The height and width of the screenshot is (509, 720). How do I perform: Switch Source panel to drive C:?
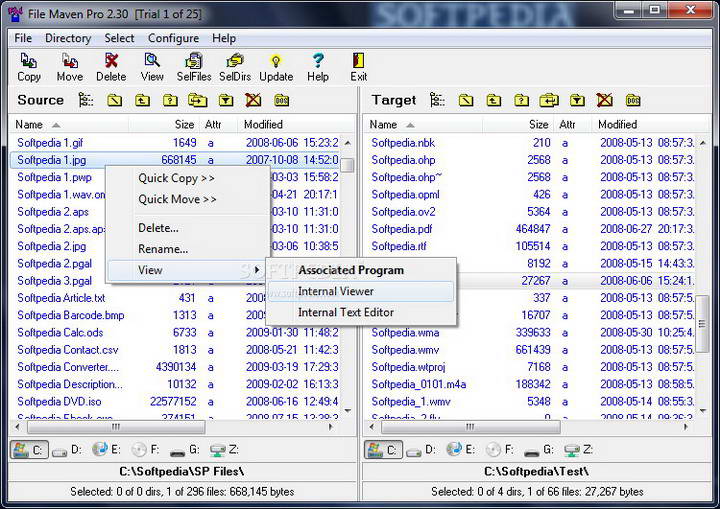29,450
